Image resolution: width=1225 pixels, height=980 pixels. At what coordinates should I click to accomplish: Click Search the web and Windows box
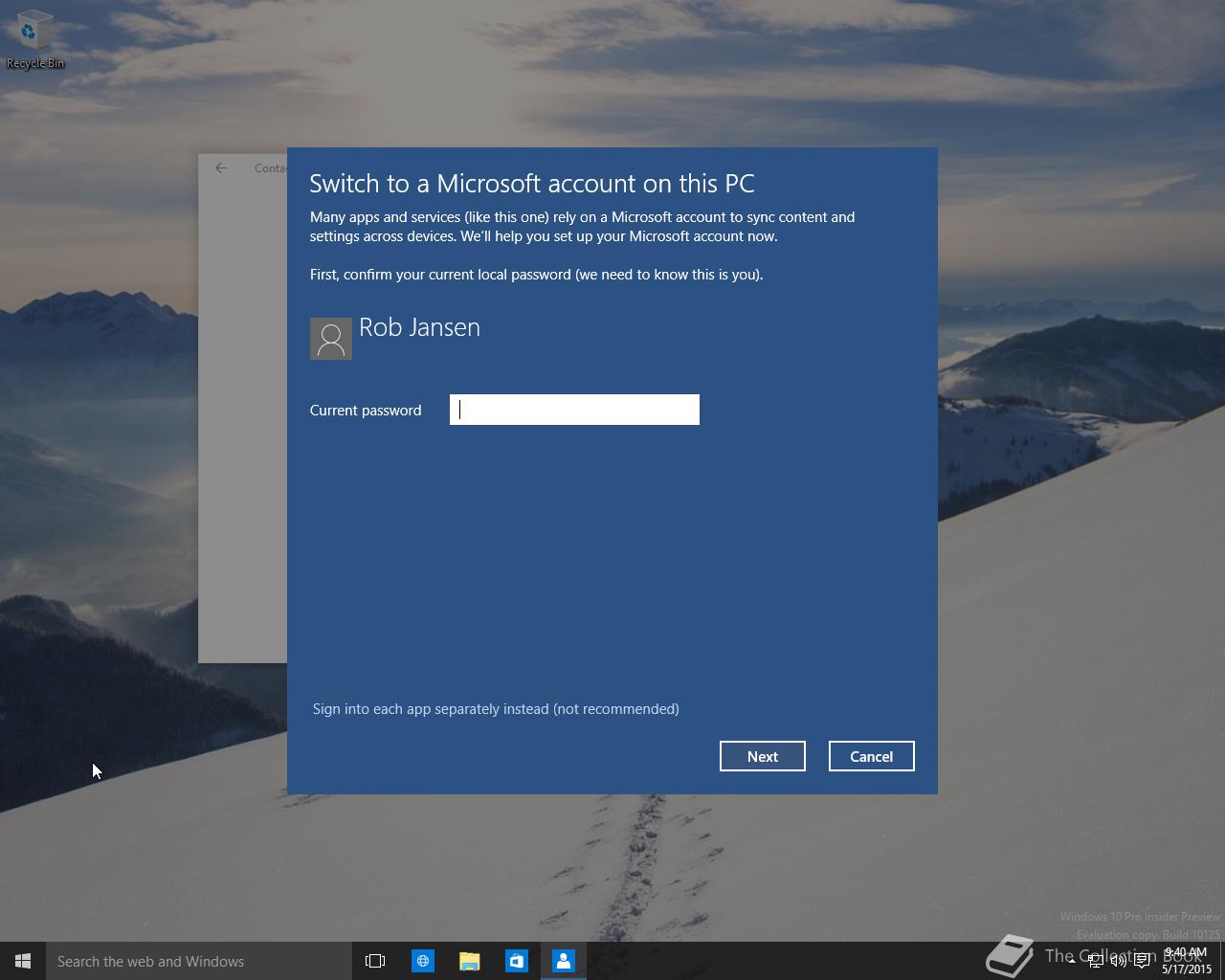pyautogui.click(x=199, y=961)
